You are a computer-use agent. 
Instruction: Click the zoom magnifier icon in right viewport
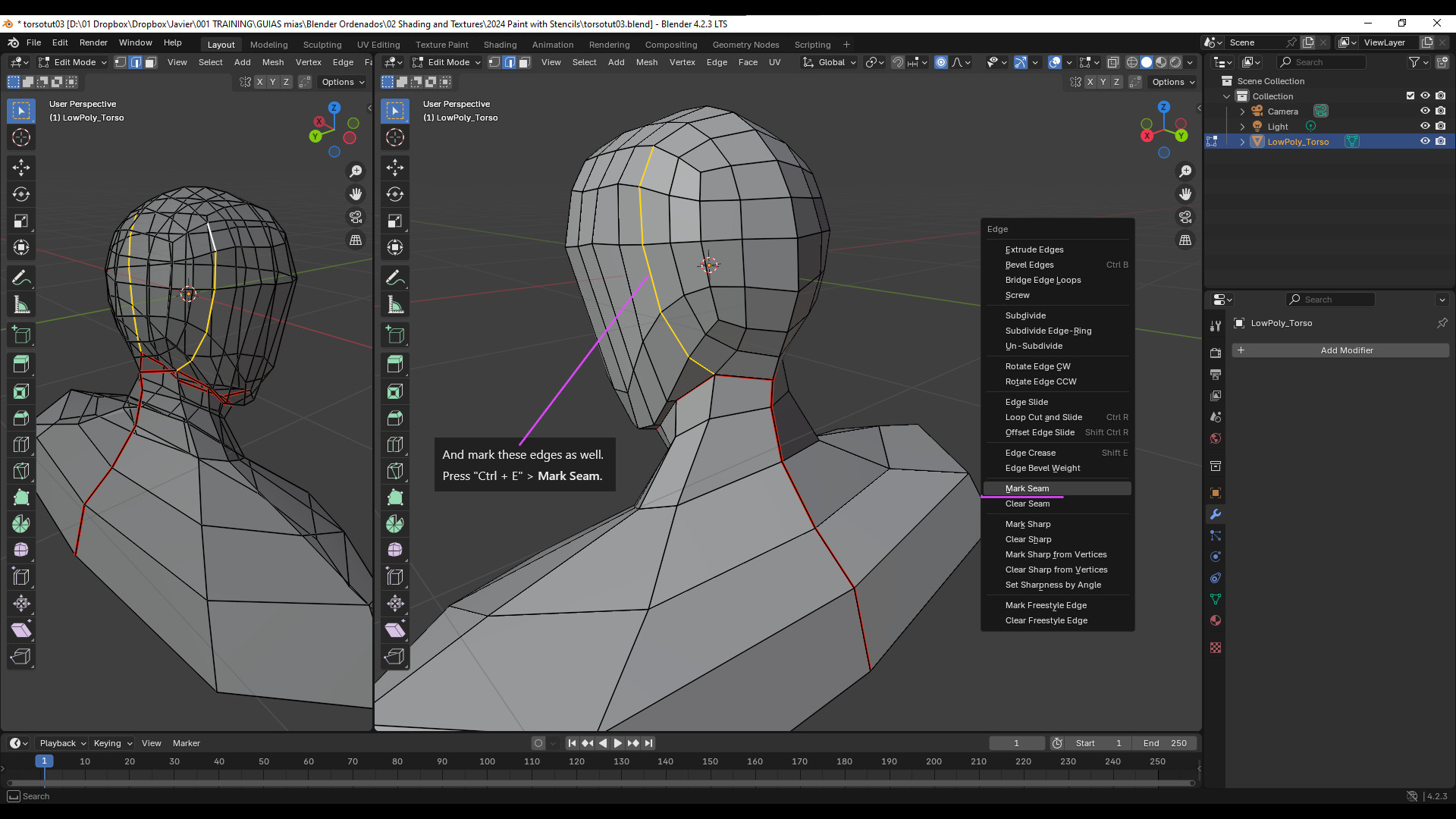pos(1185,171)
